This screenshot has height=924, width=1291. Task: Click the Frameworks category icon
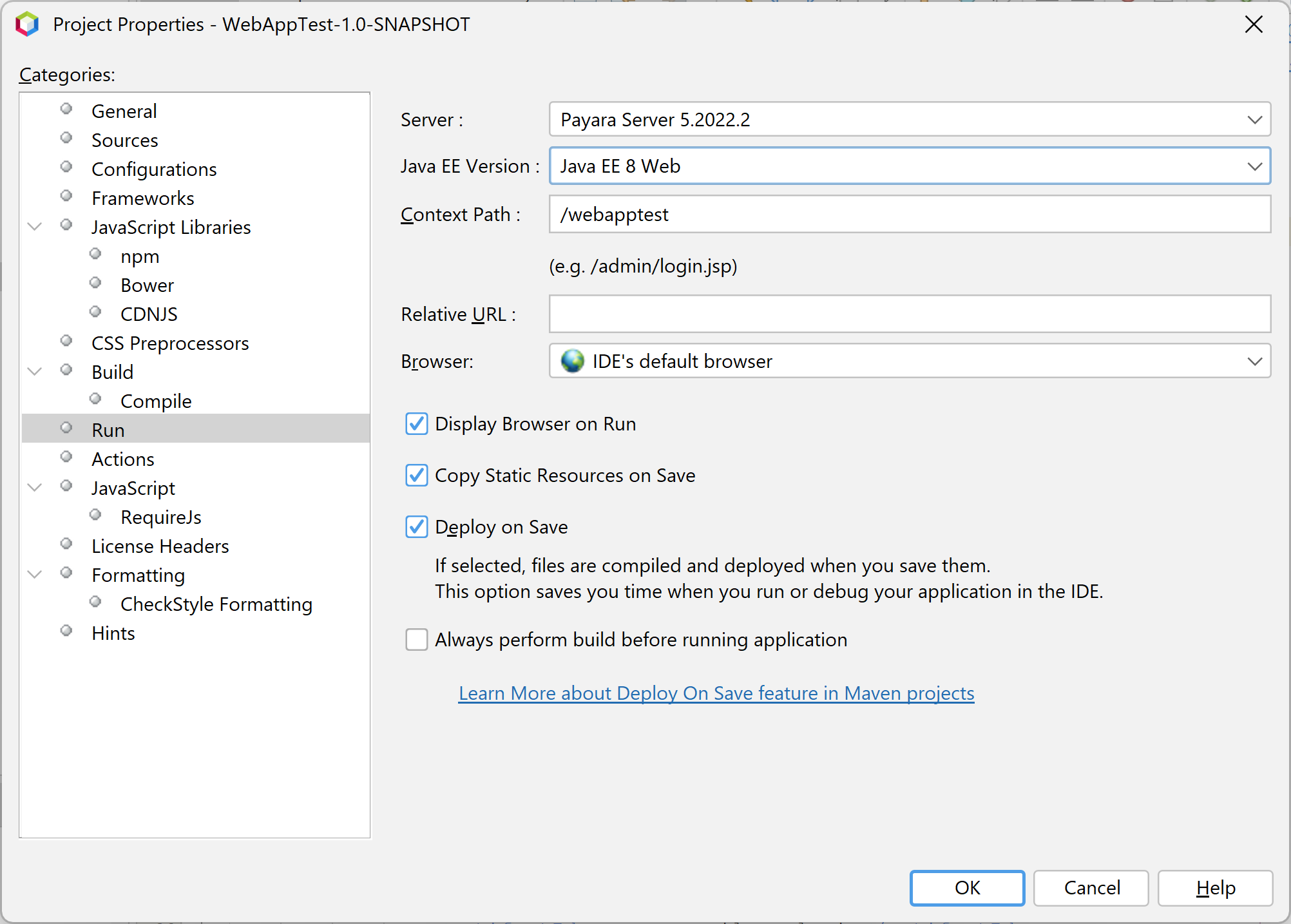[x=67, y=197]
